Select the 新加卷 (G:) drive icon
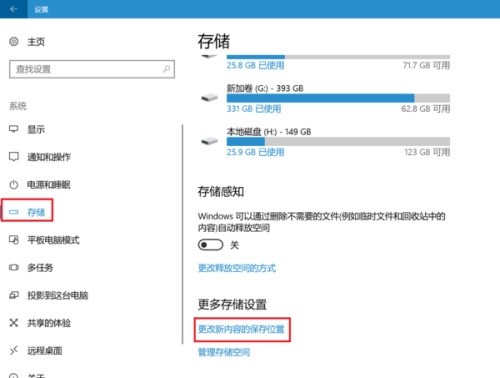Viewport: 500px width, 378px height. click(x=209, y=98)
